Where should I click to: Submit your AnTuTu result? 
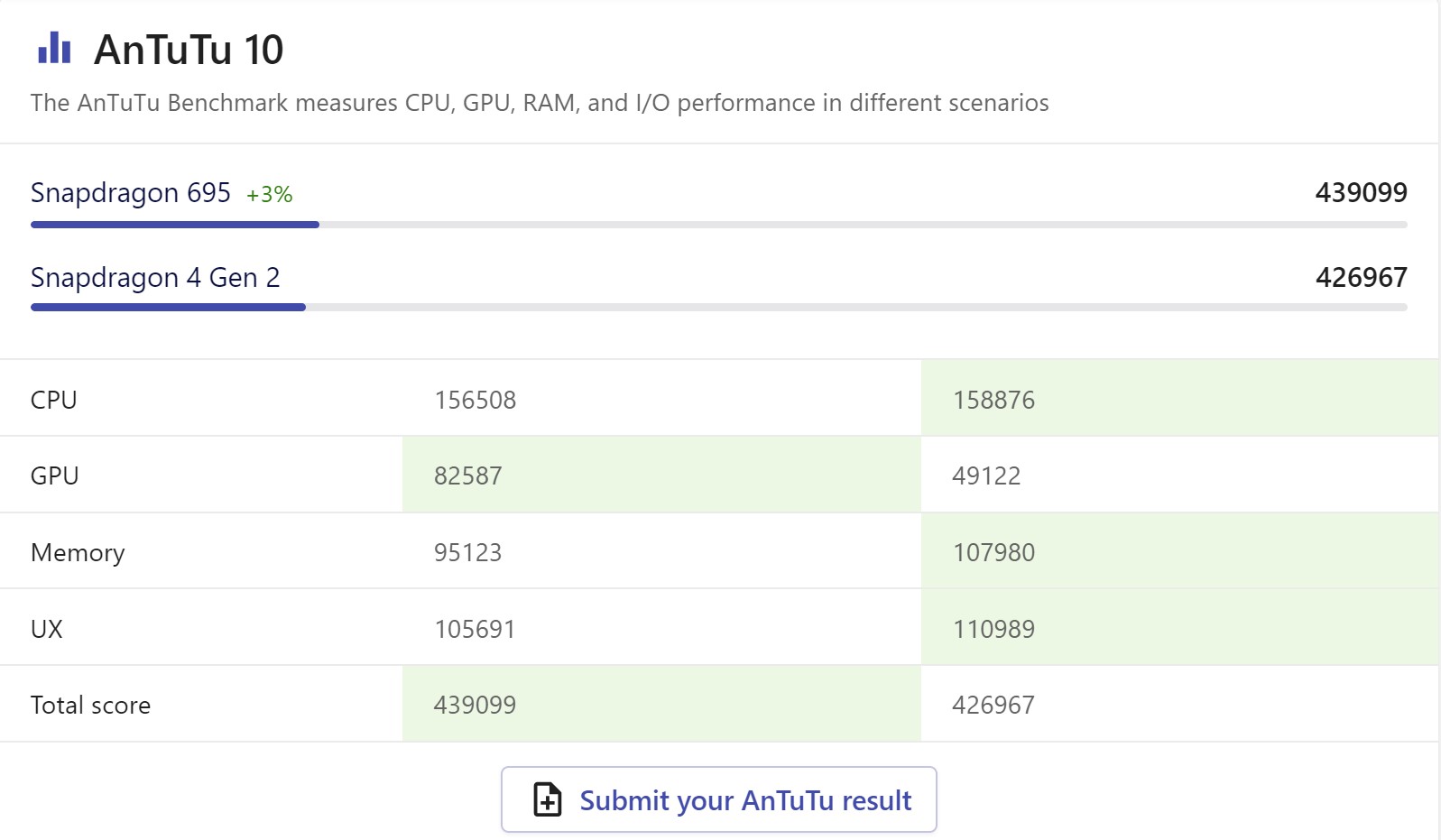718,799
